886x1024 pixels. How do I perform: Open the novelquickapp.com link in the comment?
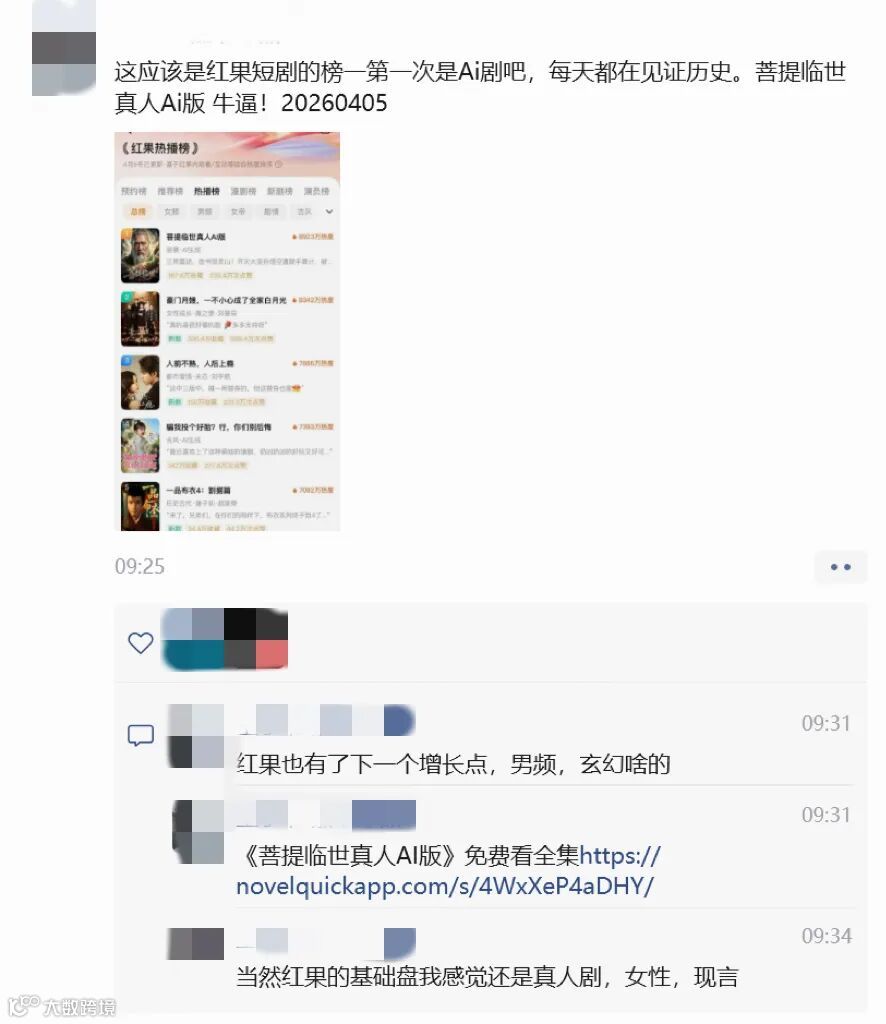click(448, 871)
